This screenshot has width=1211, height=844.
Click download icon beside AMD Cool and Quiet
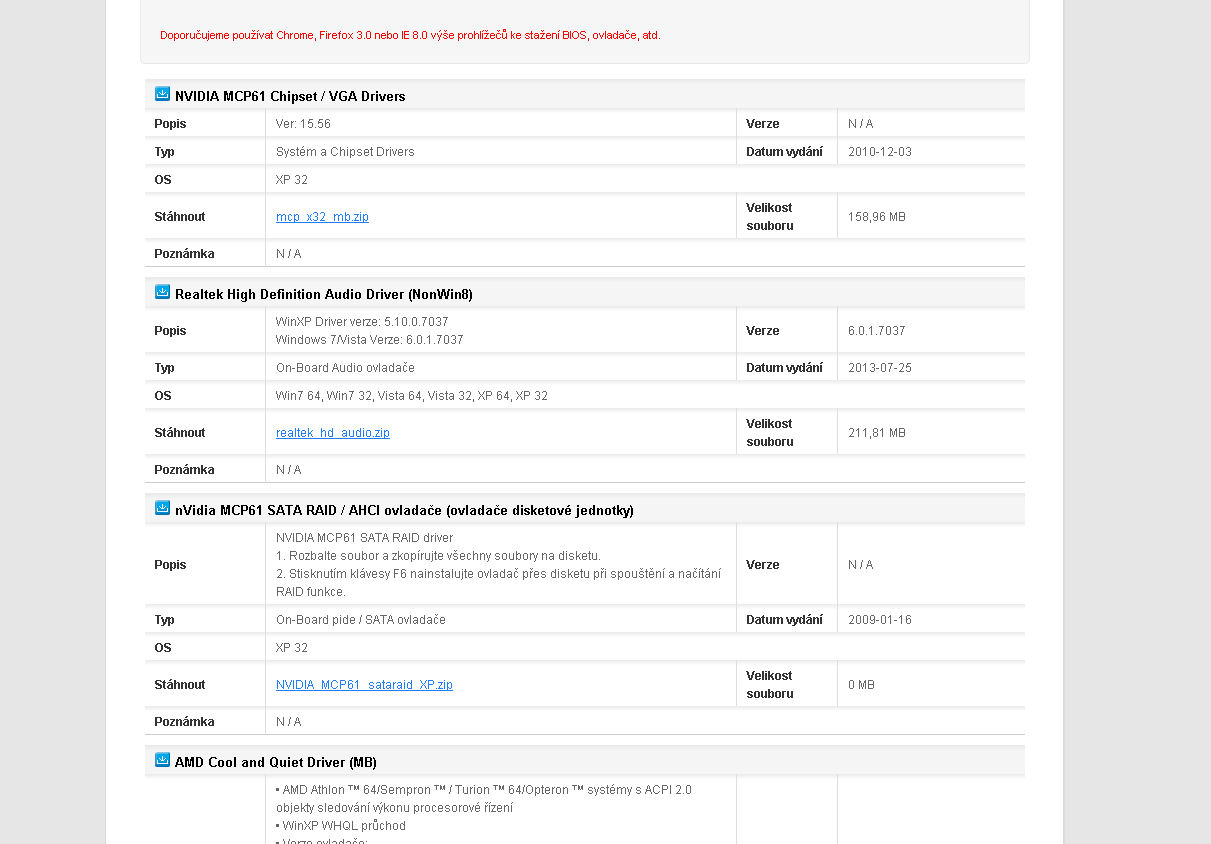(162, 761)
